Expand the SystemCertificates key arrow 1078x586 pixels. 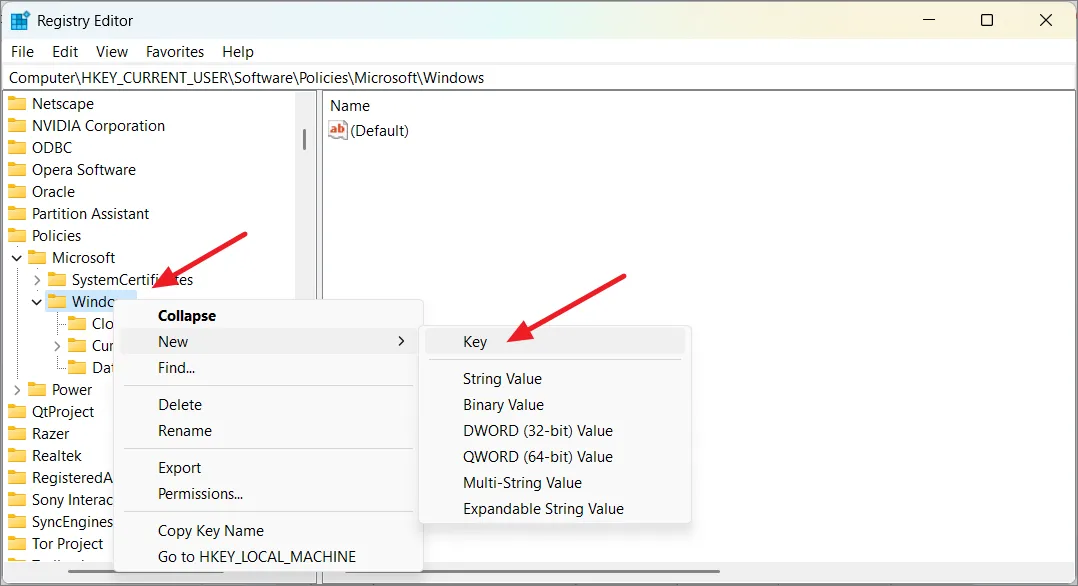point(37,280)
